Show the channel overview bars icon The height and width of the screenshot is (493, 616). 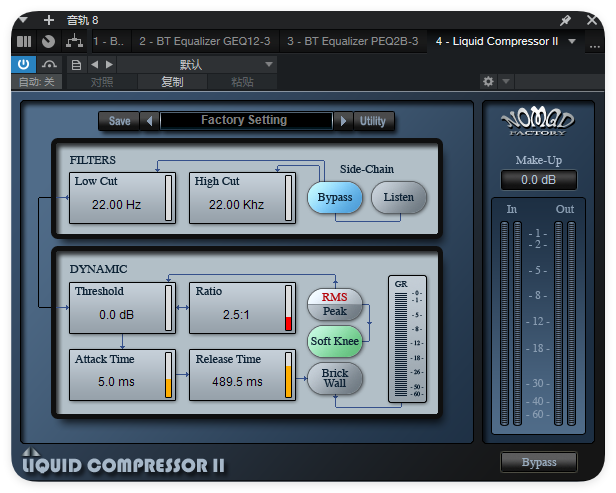pyautogui.click(x=24, y=41)
